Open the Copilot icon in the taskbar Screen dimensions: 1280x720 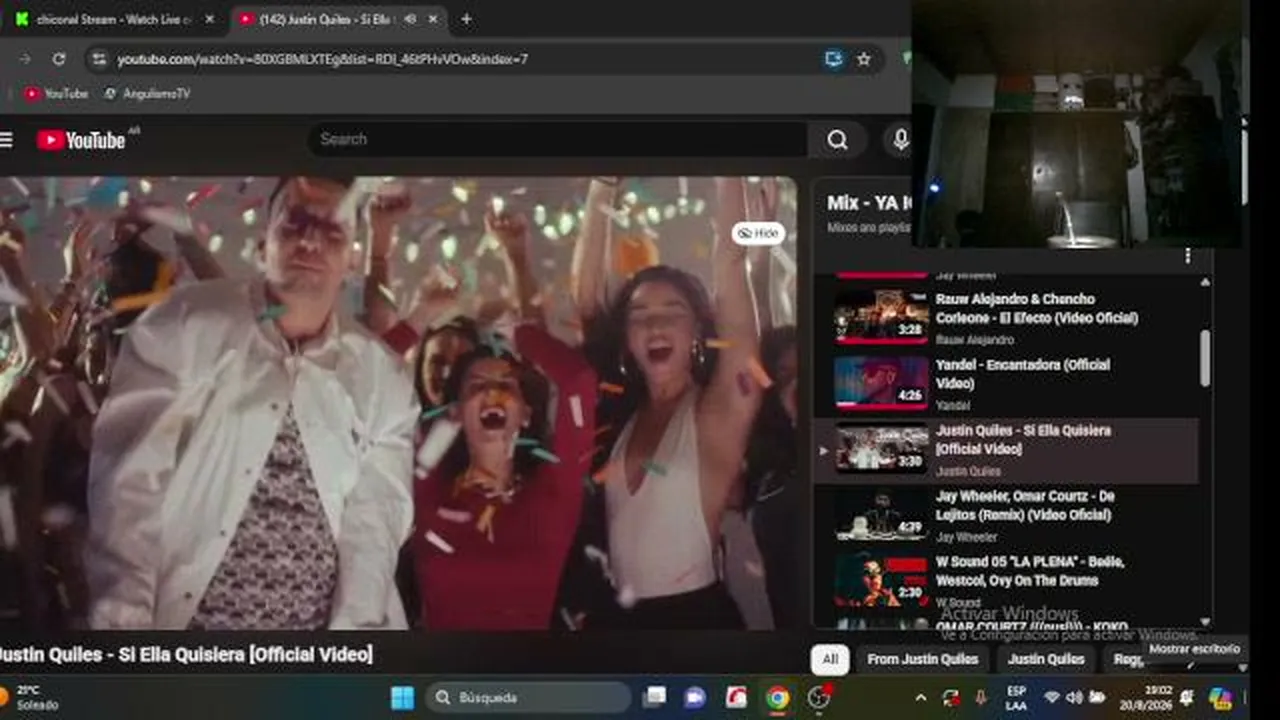click(1220, 698)
